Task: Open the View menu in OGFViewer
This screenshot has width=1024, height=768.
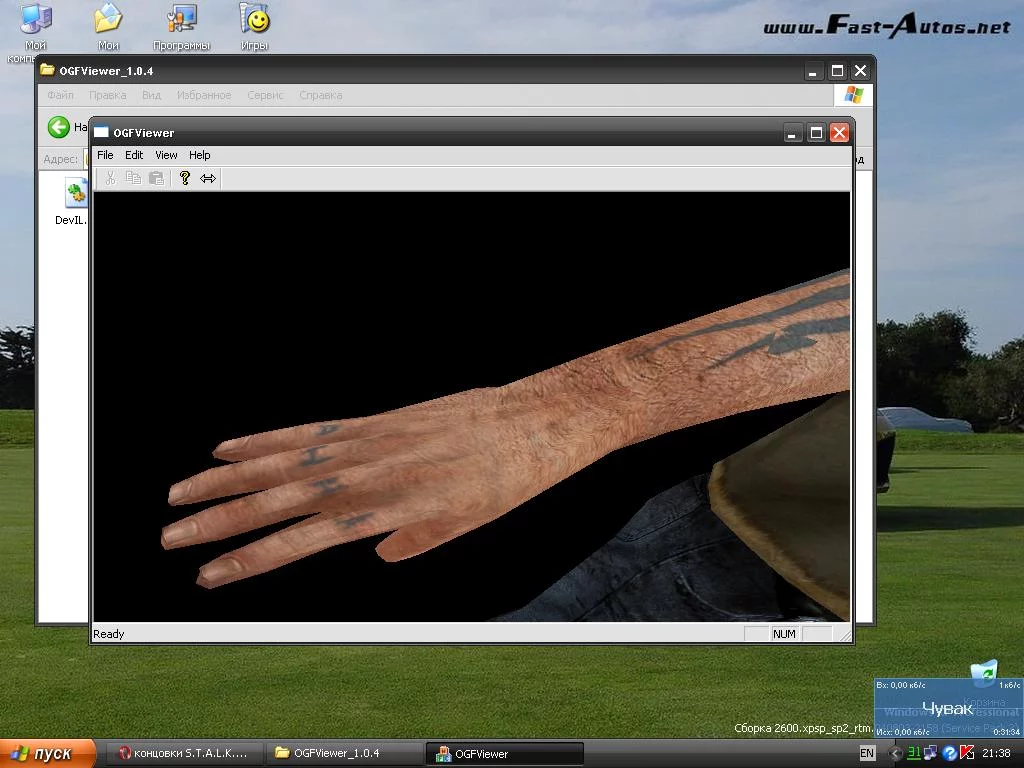Action: [166, 155]
